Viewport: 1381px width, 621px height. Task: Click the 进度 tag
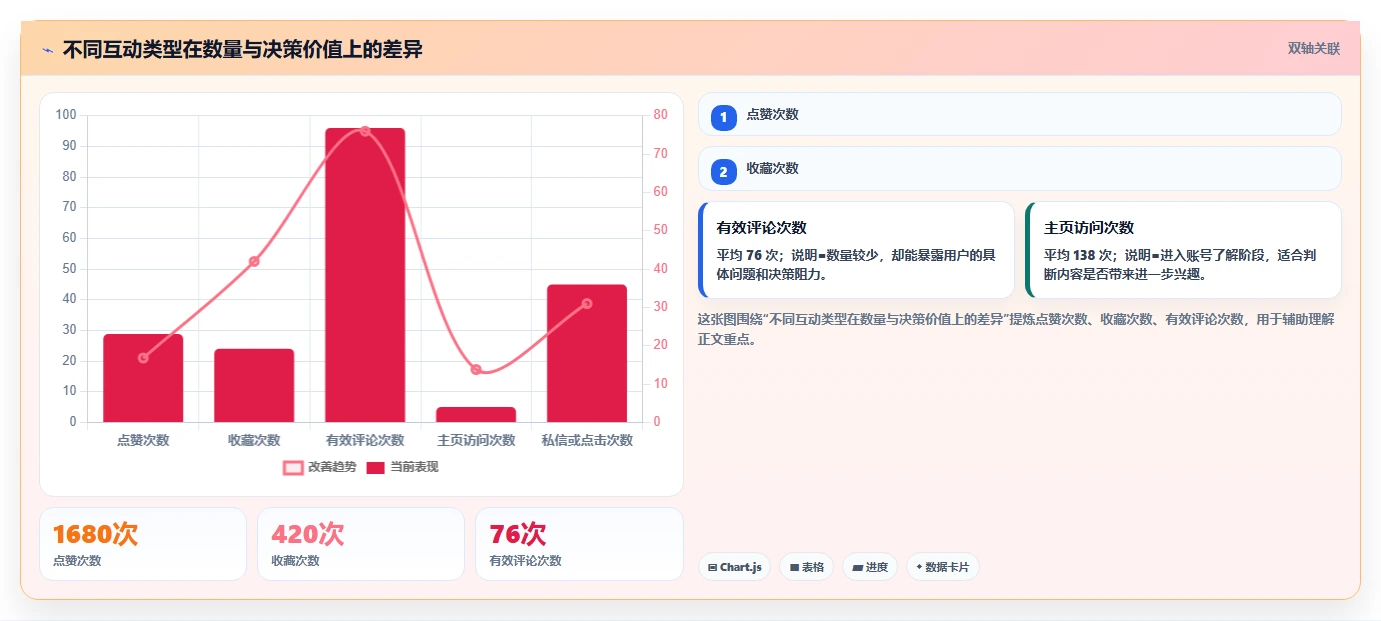[871, 567]
